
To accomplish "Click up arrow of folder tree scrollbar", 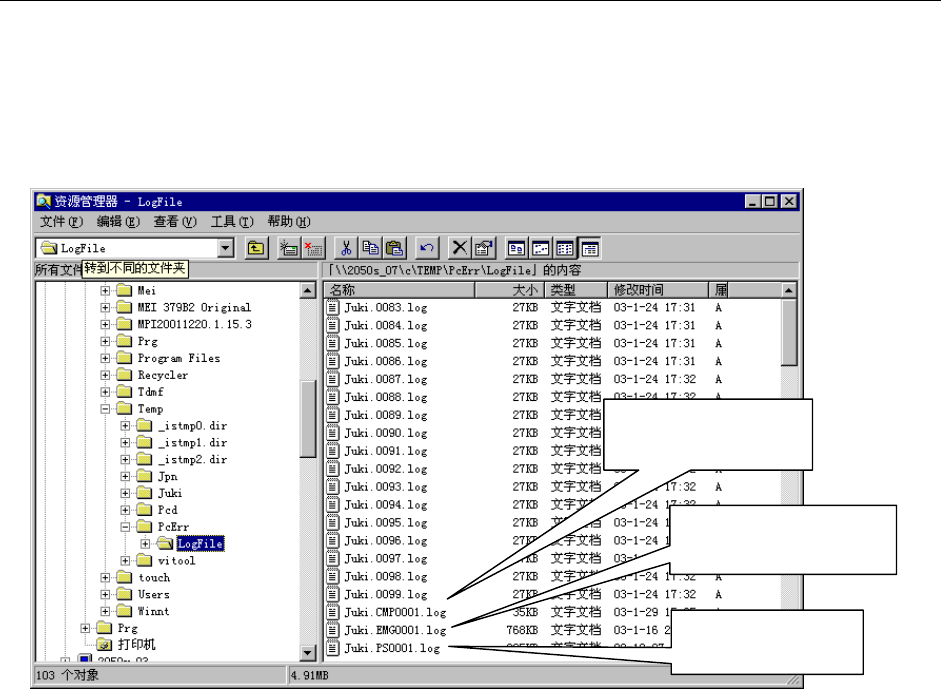I will click(307, 290).
